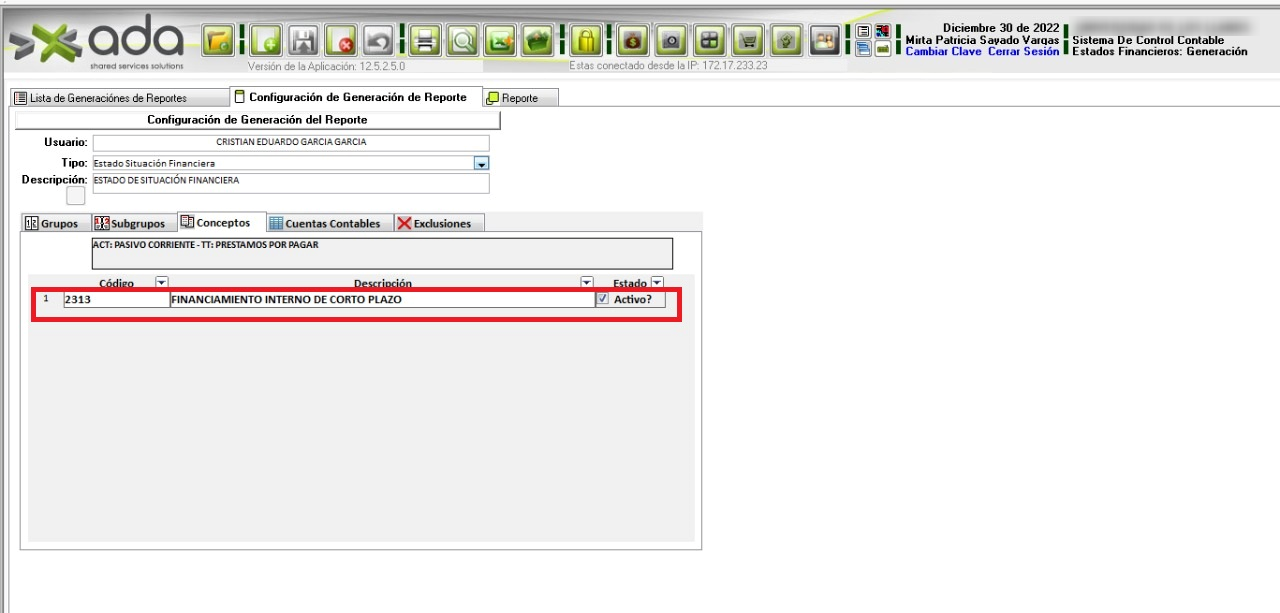
Task: Click the printer icon in toolbar
Action: (x=426, y=41)
